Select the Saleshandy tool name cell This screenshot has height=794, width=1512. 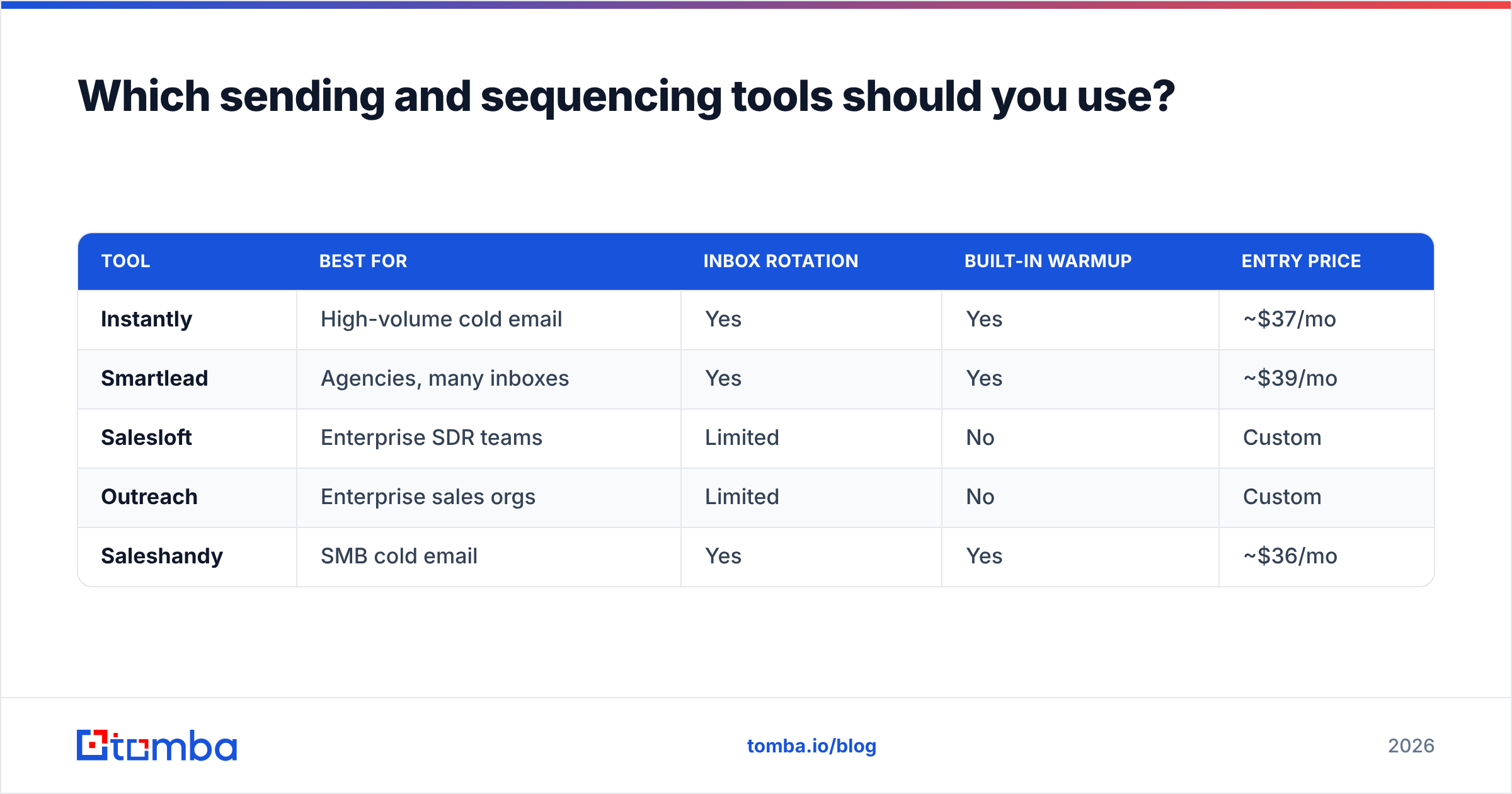(x=187, y=556)
